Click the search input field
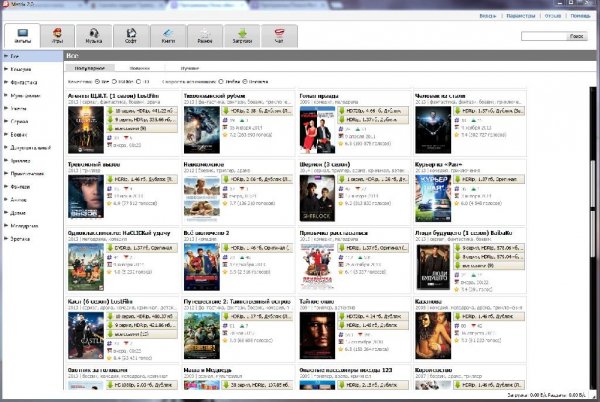 [544, 36]
